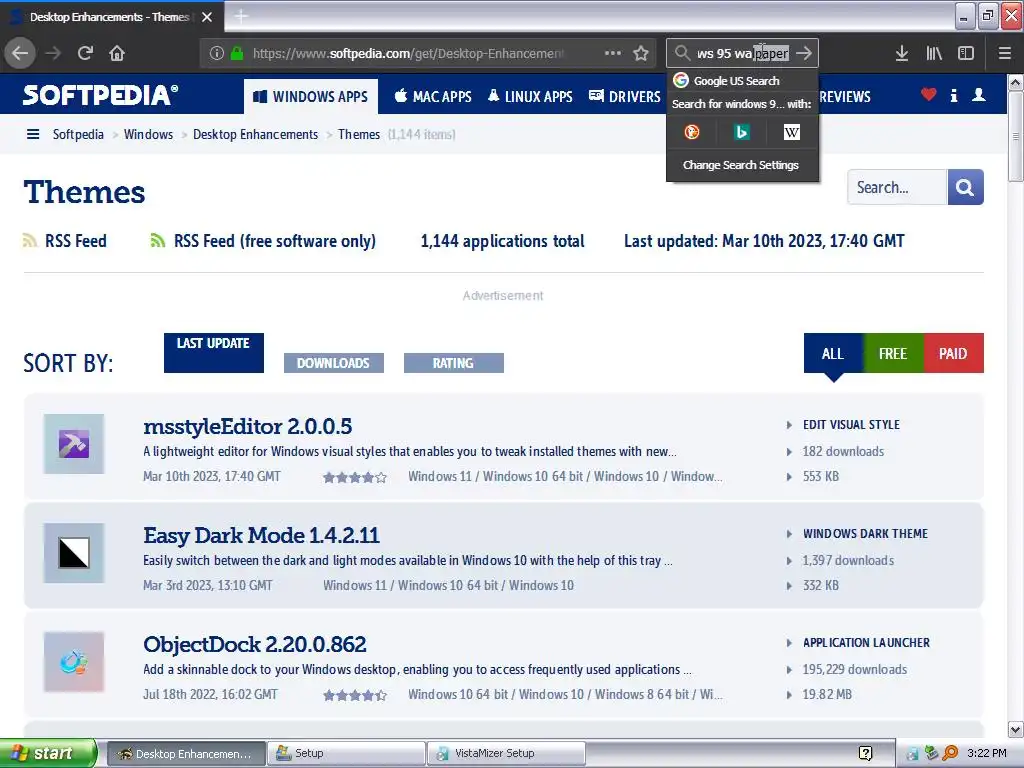Switch to VistaMizer Setup taskbar window
Screen dimensions: 1024x768
[x=506, y=754]
